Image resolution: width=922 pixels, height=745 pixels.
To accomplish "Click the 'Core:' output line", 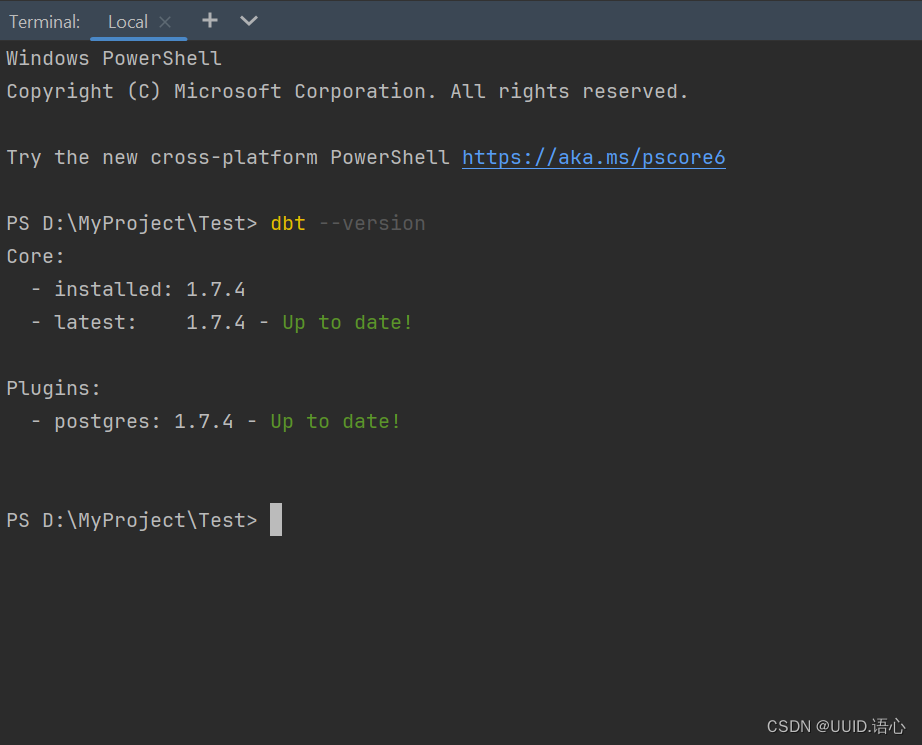I will click(35, 256).
